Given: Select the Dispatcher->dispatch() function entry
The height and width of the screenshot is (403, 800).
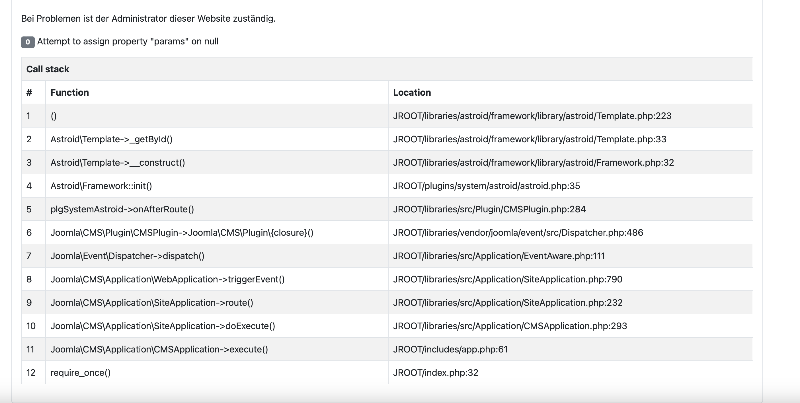Looking at the screenshot, I should [x=127, y=256].
